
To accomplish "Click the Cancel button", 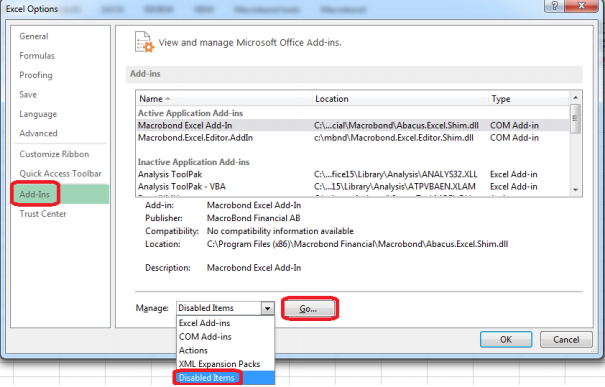I will coord(566,340).
